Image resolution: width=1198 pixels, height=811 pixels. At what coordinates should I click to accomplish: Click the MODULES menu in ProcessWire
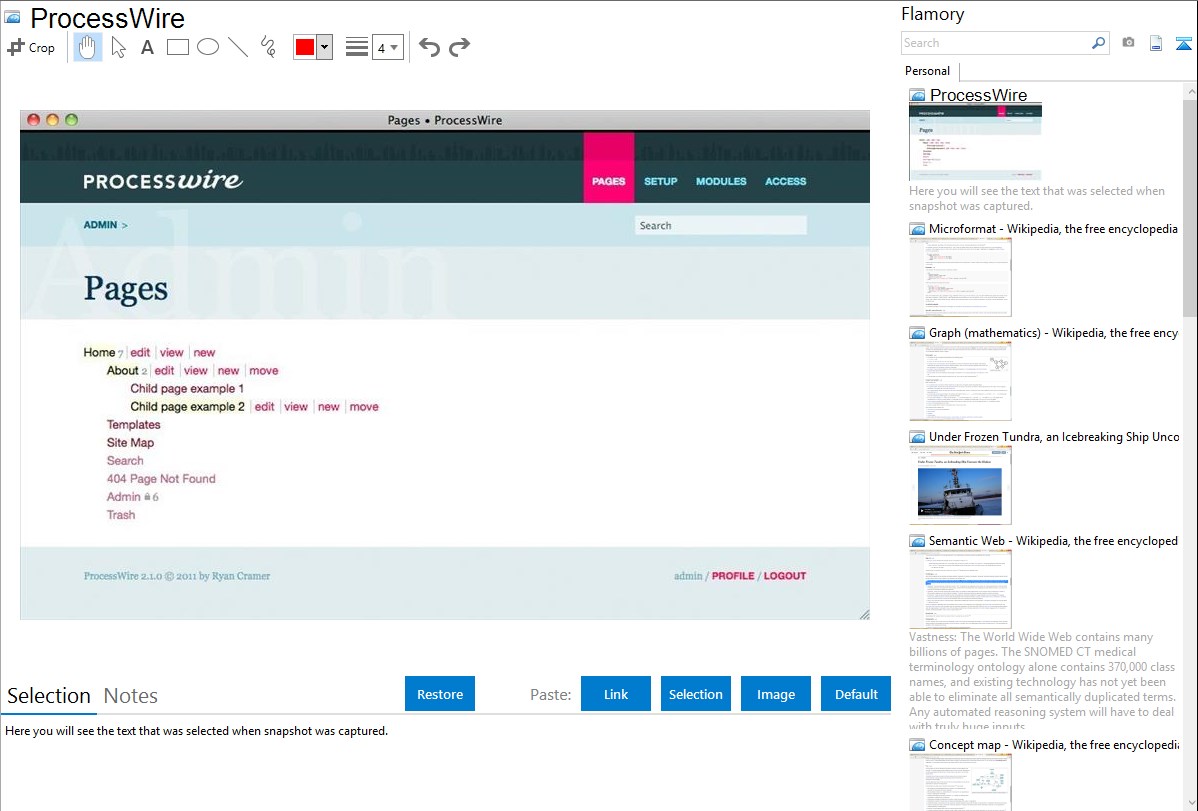point(721,181)
